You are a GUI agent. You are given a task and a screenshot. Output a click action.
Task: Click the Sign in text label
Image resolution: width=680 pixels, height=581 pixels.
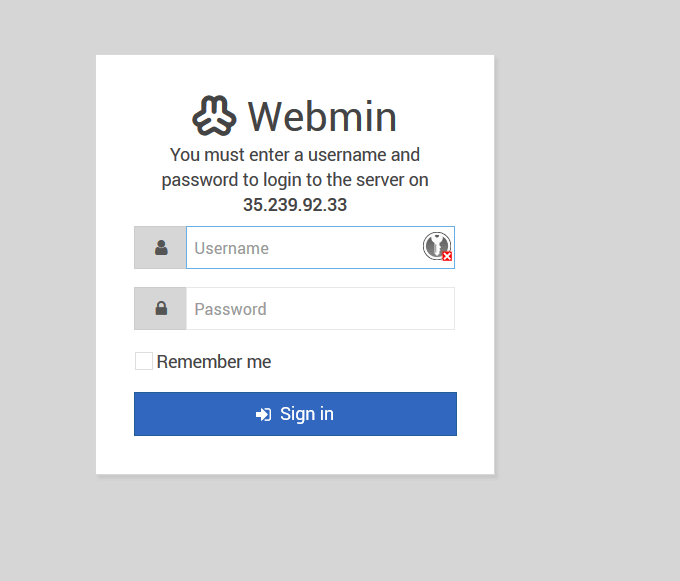[307, 414]
